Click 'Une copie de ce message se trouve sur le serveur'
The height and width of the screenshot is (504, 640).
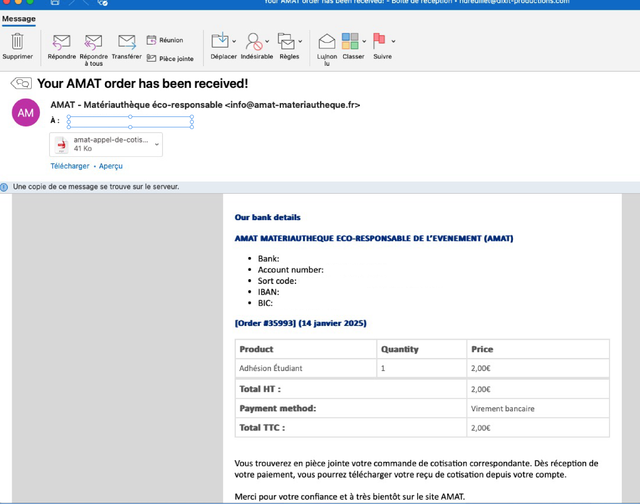(x=96, y=187)
